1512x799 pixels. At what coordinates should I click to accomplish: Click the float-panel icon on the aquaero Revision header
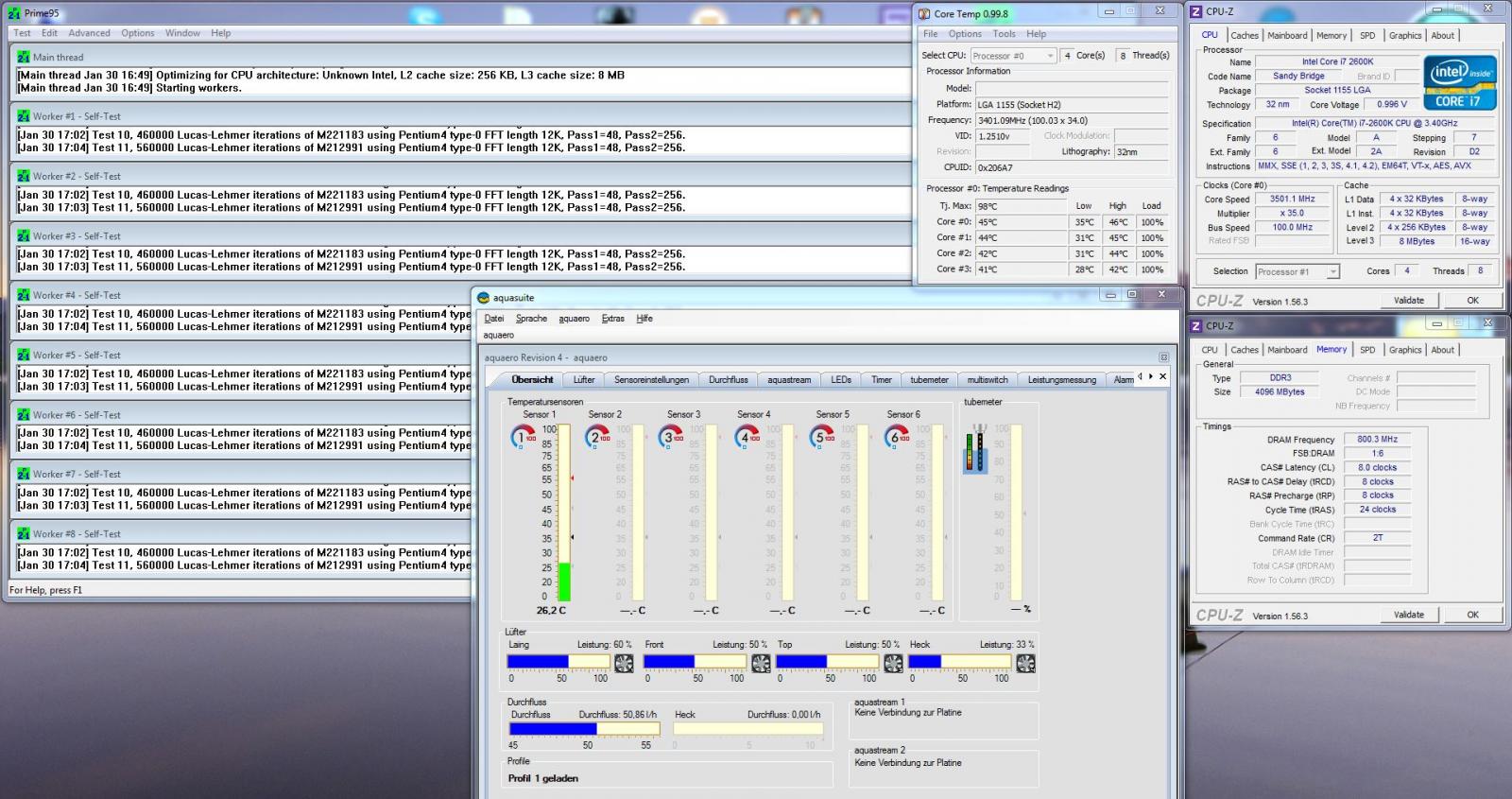point(1163,357)
